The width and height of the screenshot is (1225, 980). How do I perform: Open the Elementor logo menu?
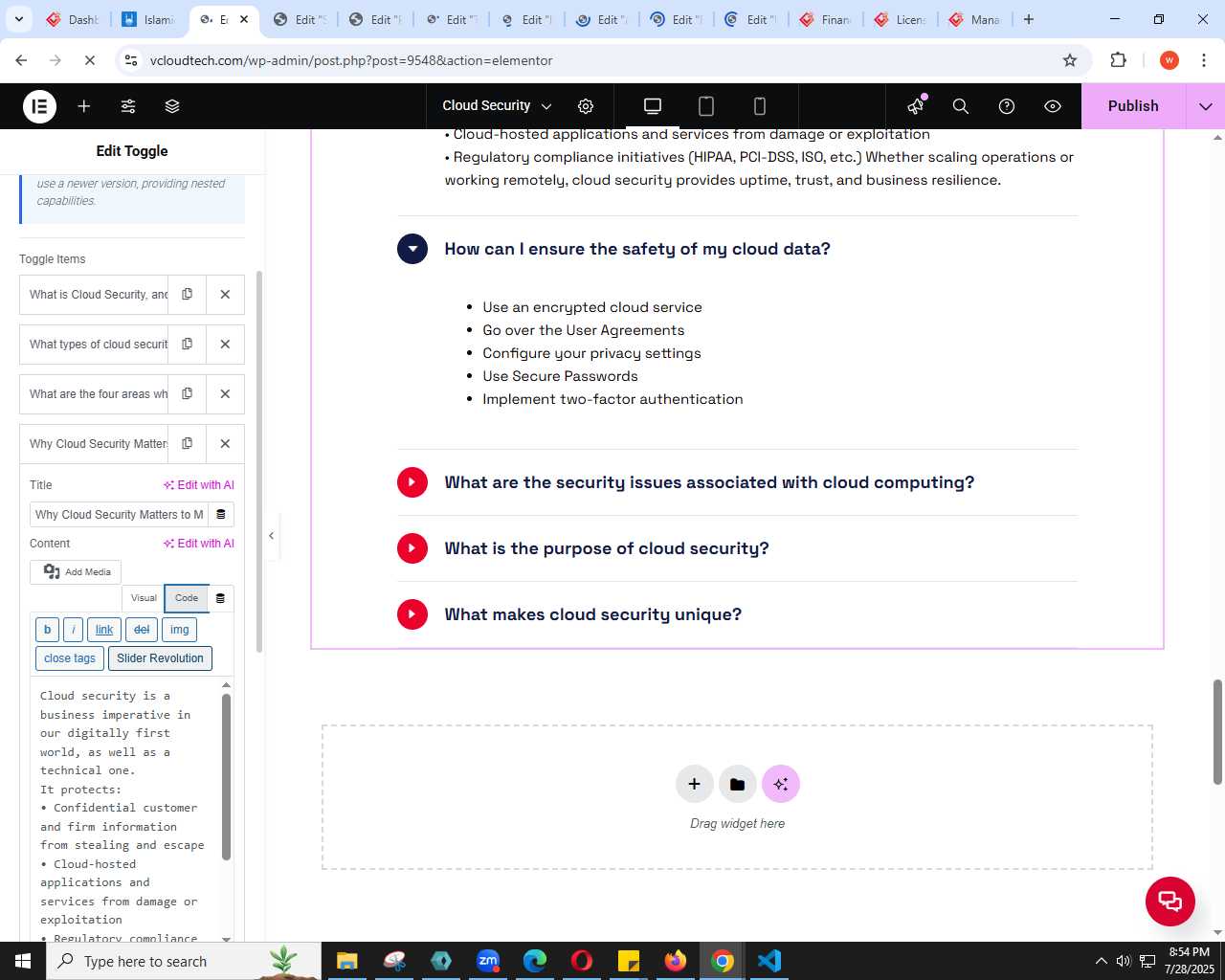[39, 106]
